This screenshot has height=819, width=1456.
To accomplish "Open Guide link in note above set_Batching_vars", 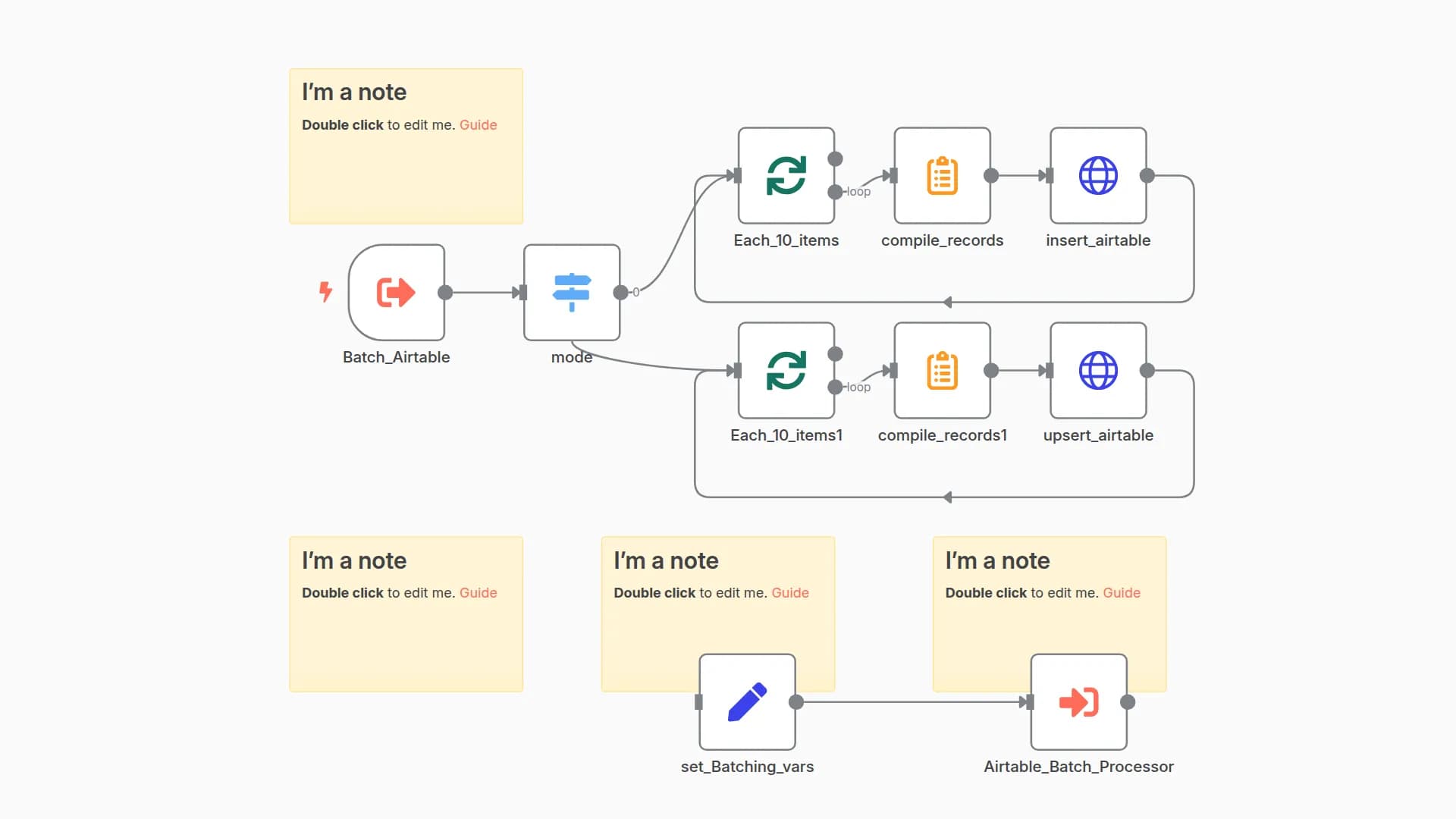I will (x=790, y=593).
